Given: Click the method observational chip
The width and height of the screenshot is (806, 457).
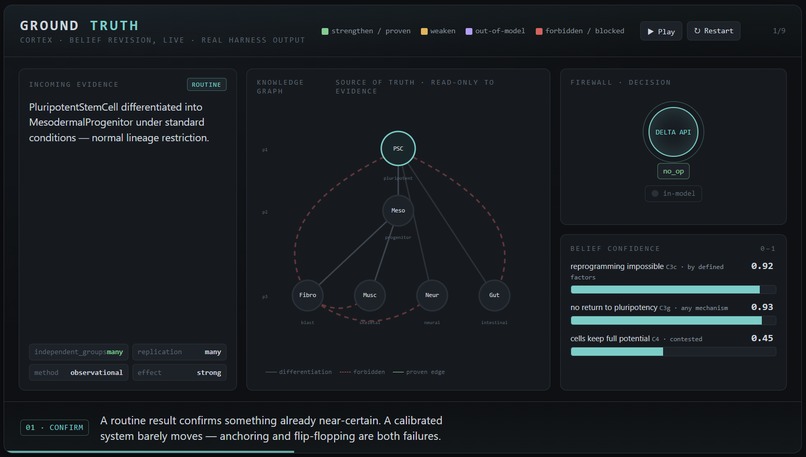Looking at the screenshot, I should (79, 373).
